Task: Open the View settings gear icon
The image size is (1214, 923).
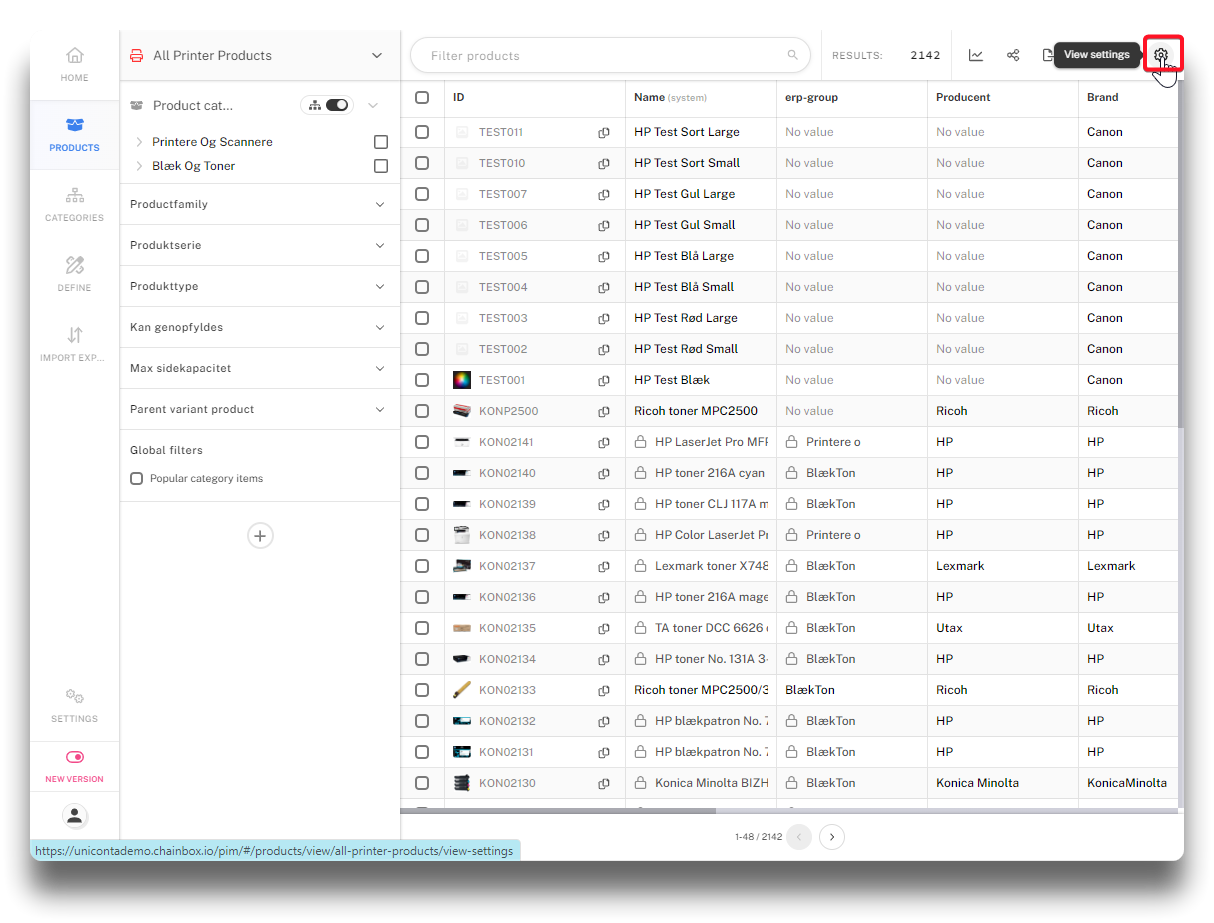Action: pos(1161,55)
